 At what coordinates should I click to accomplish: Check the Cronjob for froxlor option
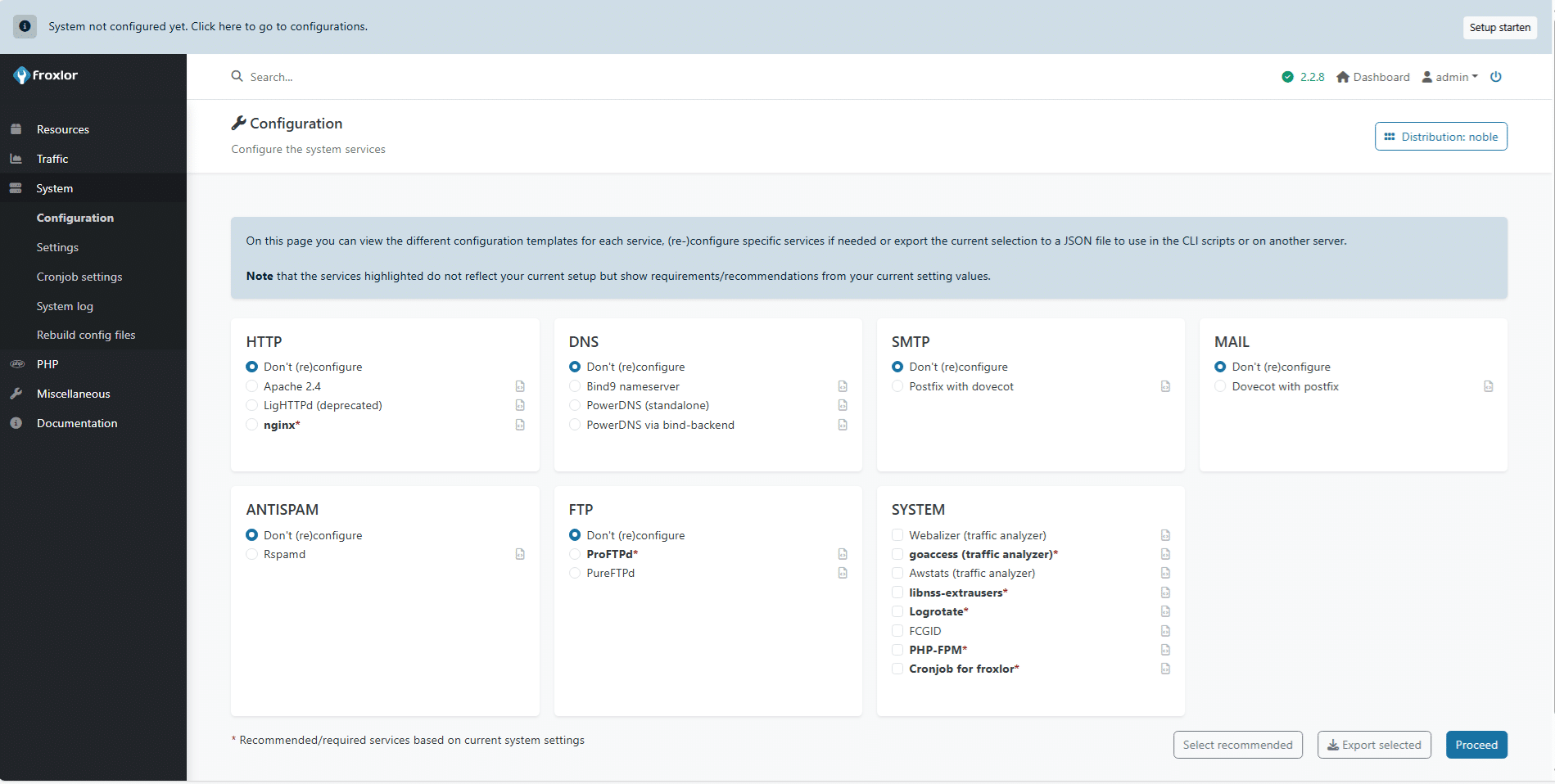[x=897, y=669]
